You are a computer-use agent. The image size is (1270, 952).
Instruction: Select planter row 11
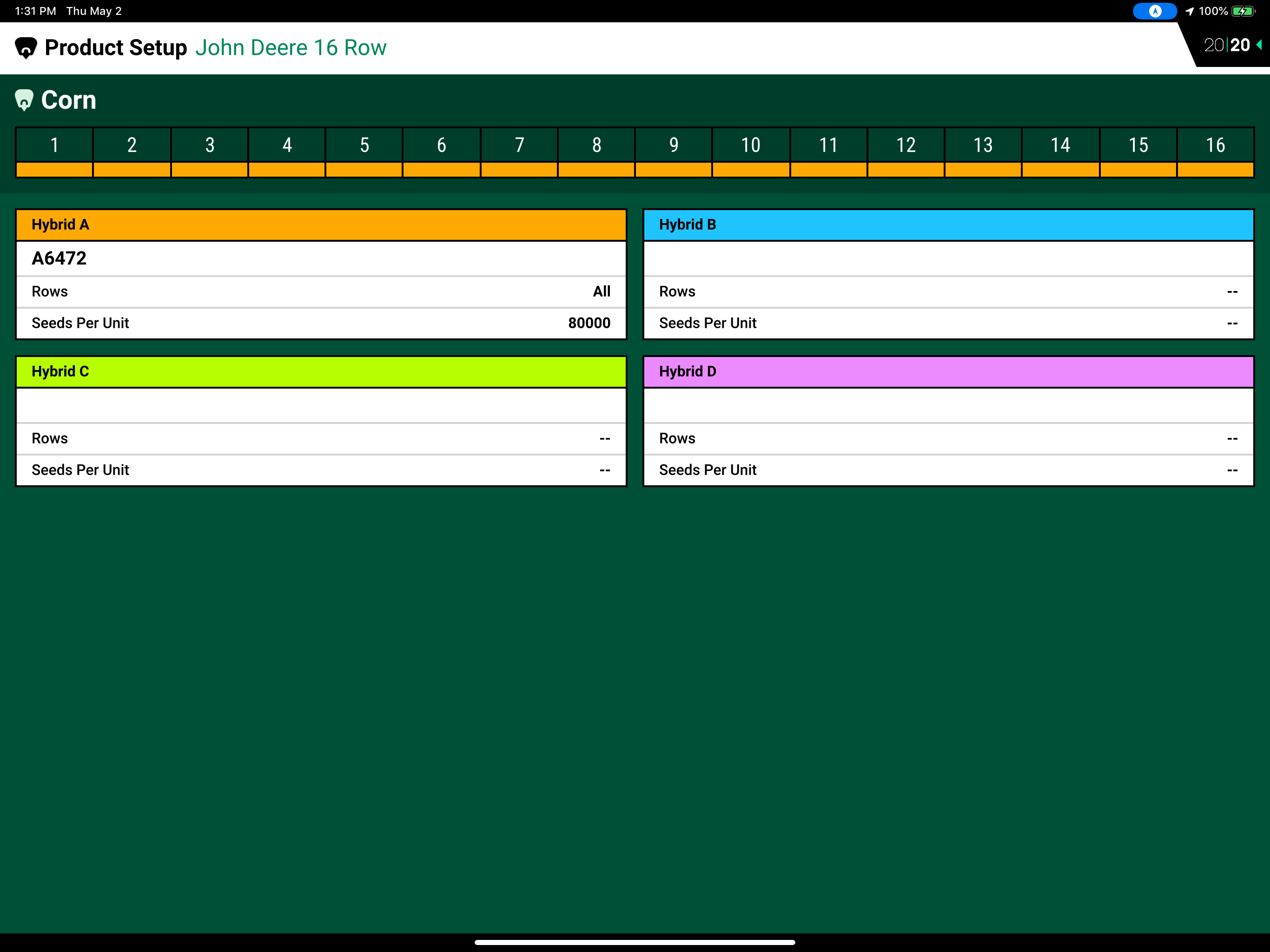pyautogui.click(x=828, y=145)
